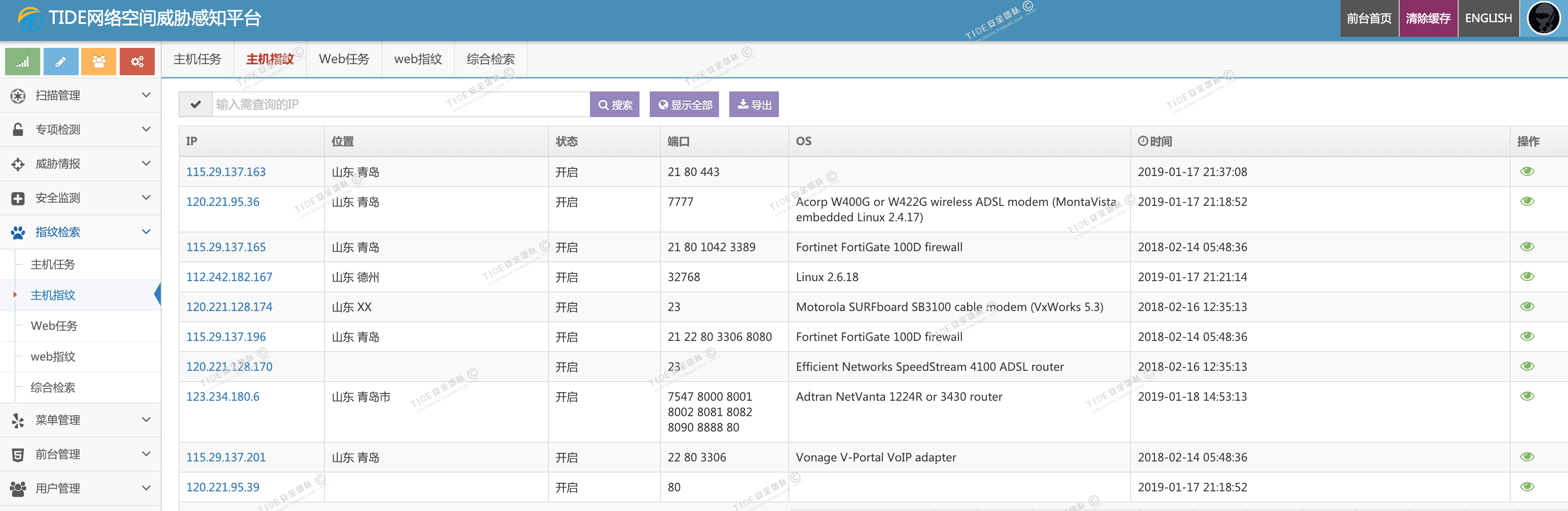The height and width of the screenshot is (511, 1568).
Task: View details eye icon for 112.242.182.167
Action: coord(1527,277)
